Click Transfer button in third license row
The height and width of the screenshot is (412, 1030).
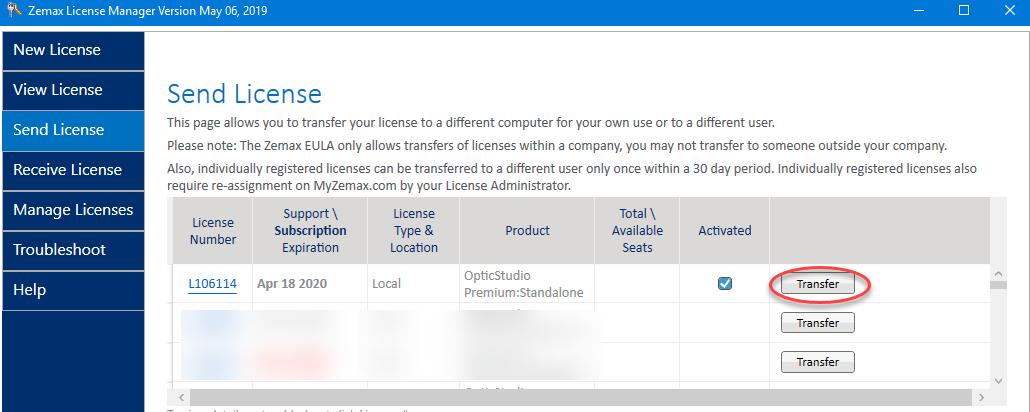pos(817,361)
